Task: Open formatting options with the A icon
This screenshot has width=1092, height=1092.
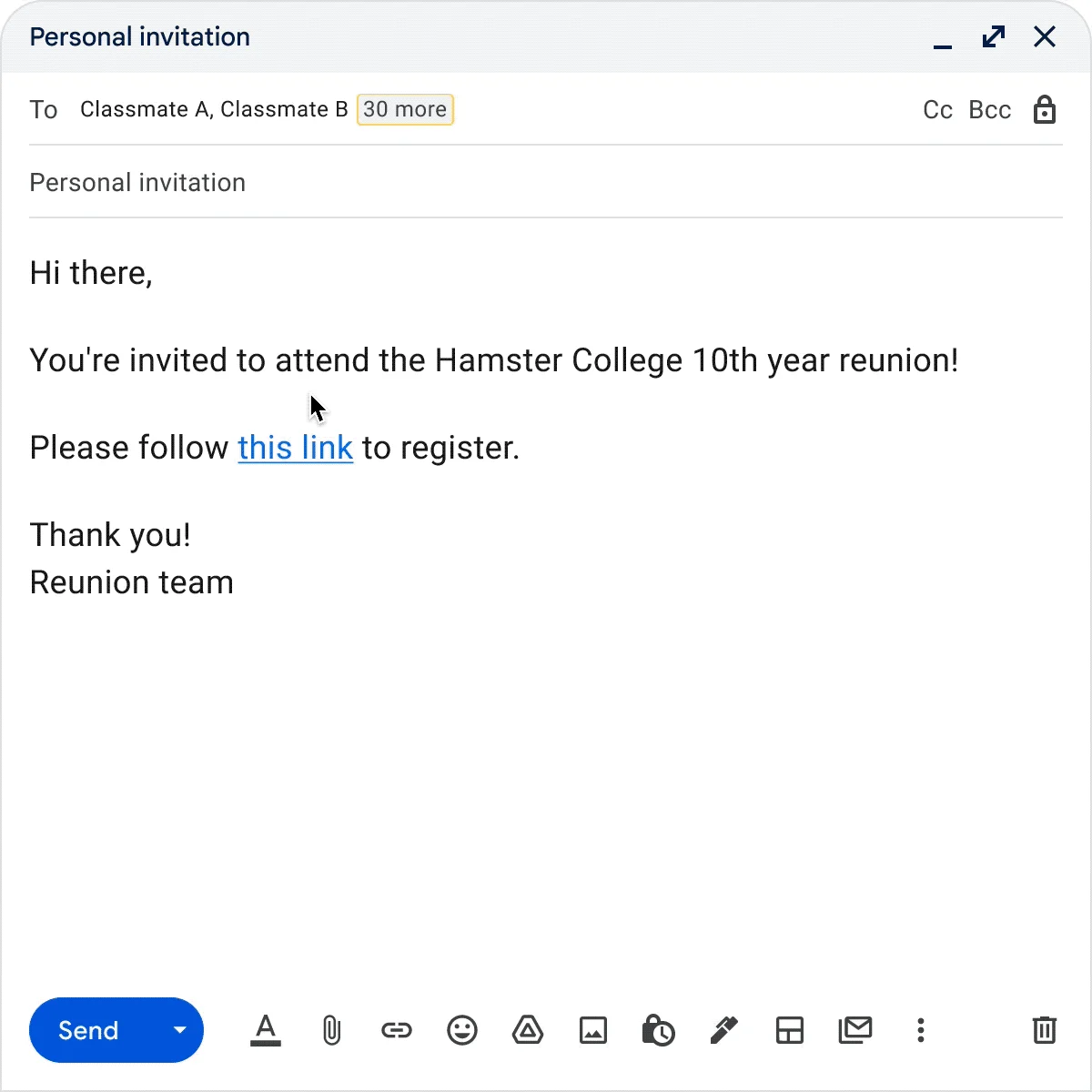Action: [x=265, y=1030]
